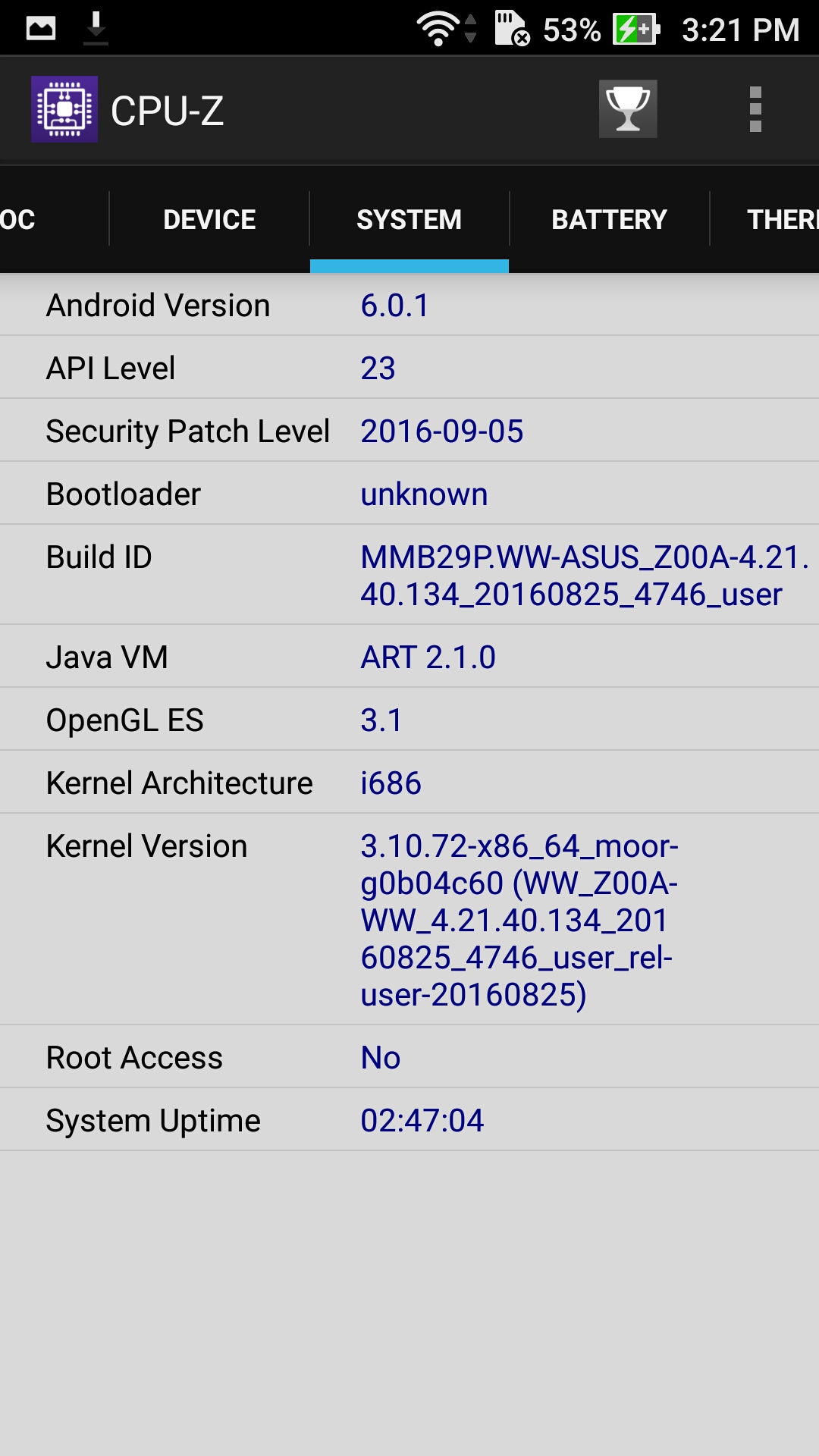Tap the 3:21 PM status bar clock
819x1456 pixels.
pos(740,30)
